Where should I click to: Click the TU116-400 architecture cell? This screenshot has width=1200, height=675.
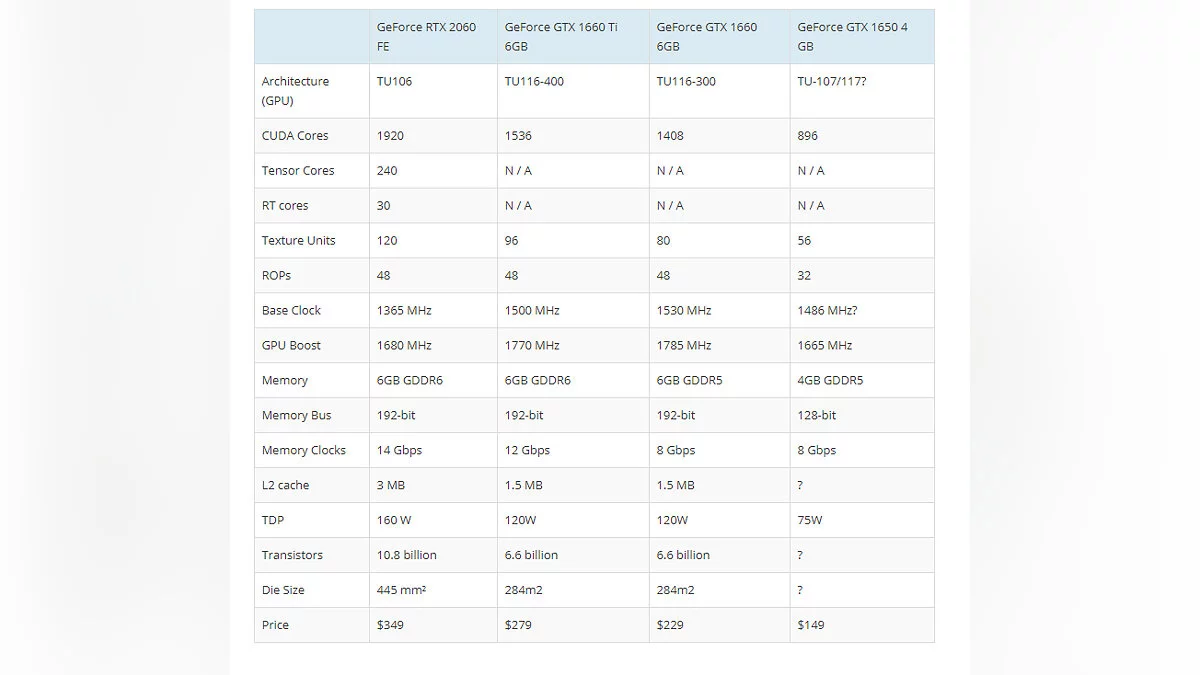(x=534, y=82)
